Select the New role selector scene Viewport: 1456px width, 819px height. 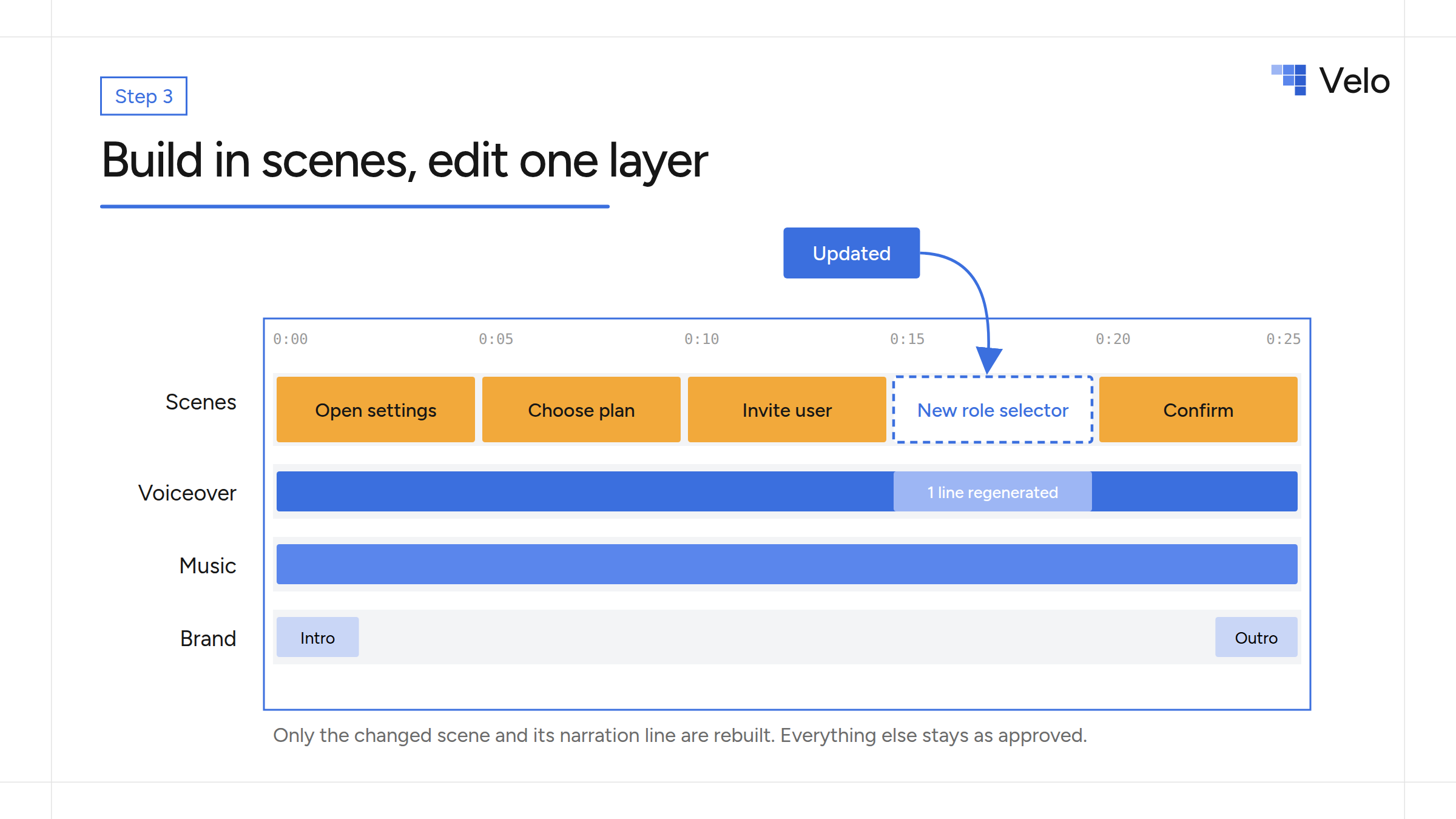pos(993,409)
